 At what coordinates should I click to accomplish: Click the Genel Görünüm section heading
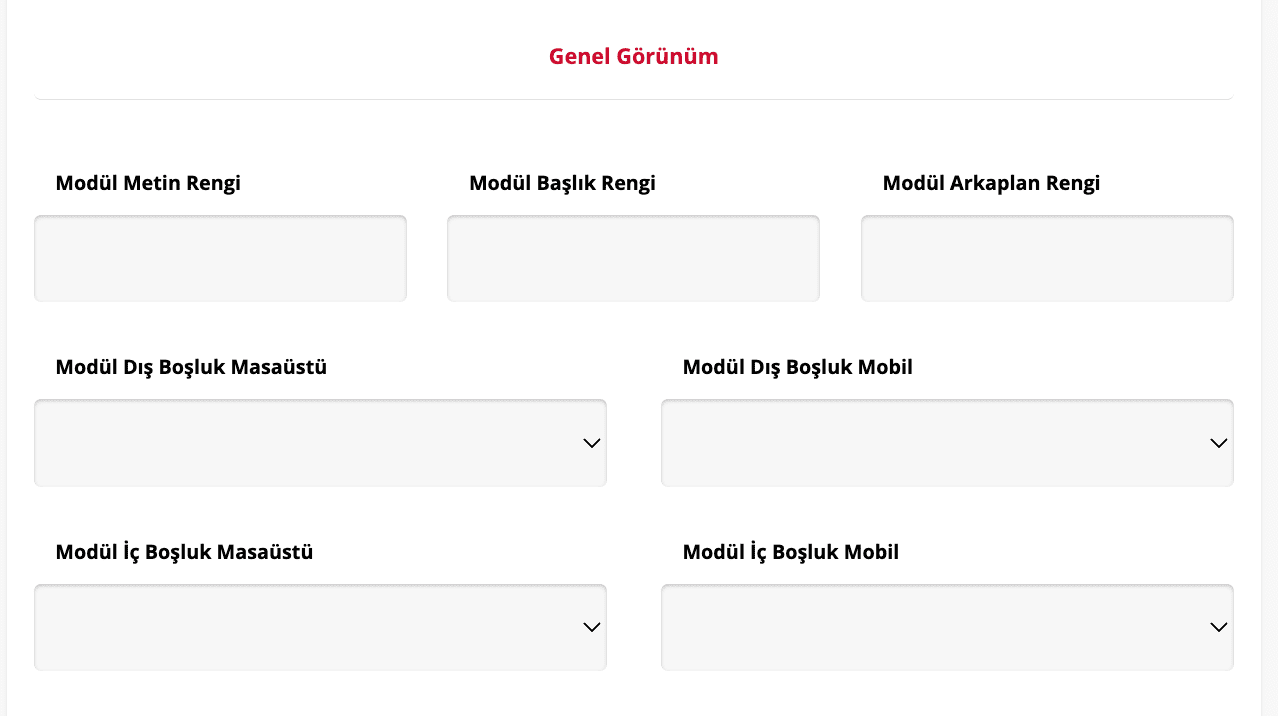(632, 57)
